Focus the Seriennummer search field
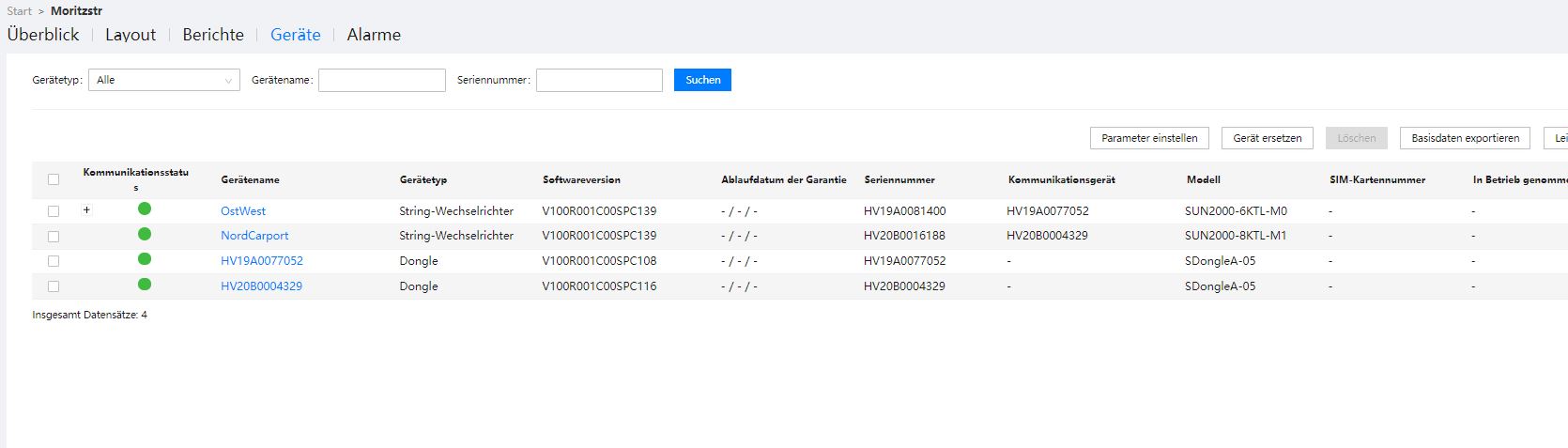Viewport: 1568px width, 448px height. click(x=599, y=81)
